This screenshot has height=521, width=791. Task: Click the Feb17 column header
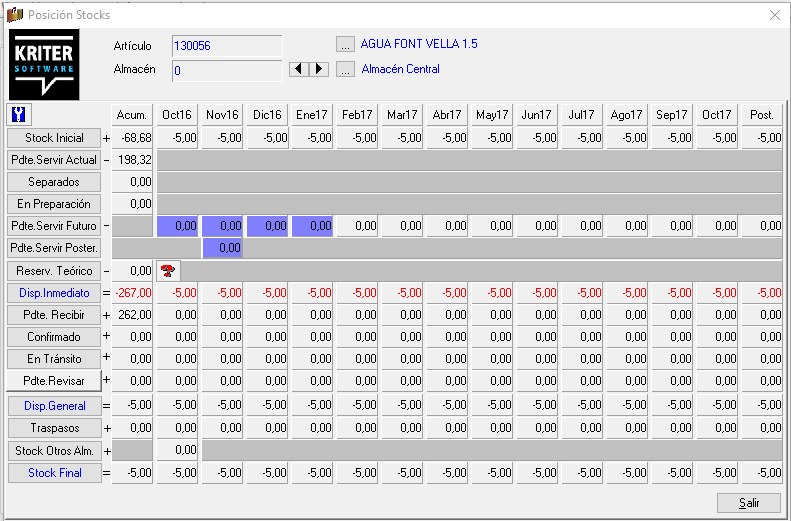357,115
